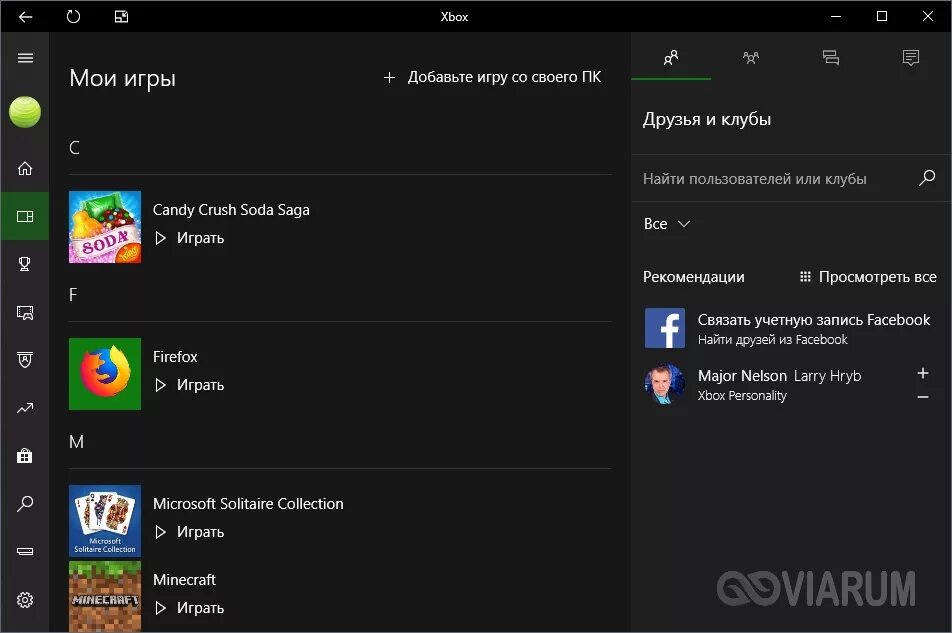Remove Major Nelson suggestion with minus

click(923, 397)
